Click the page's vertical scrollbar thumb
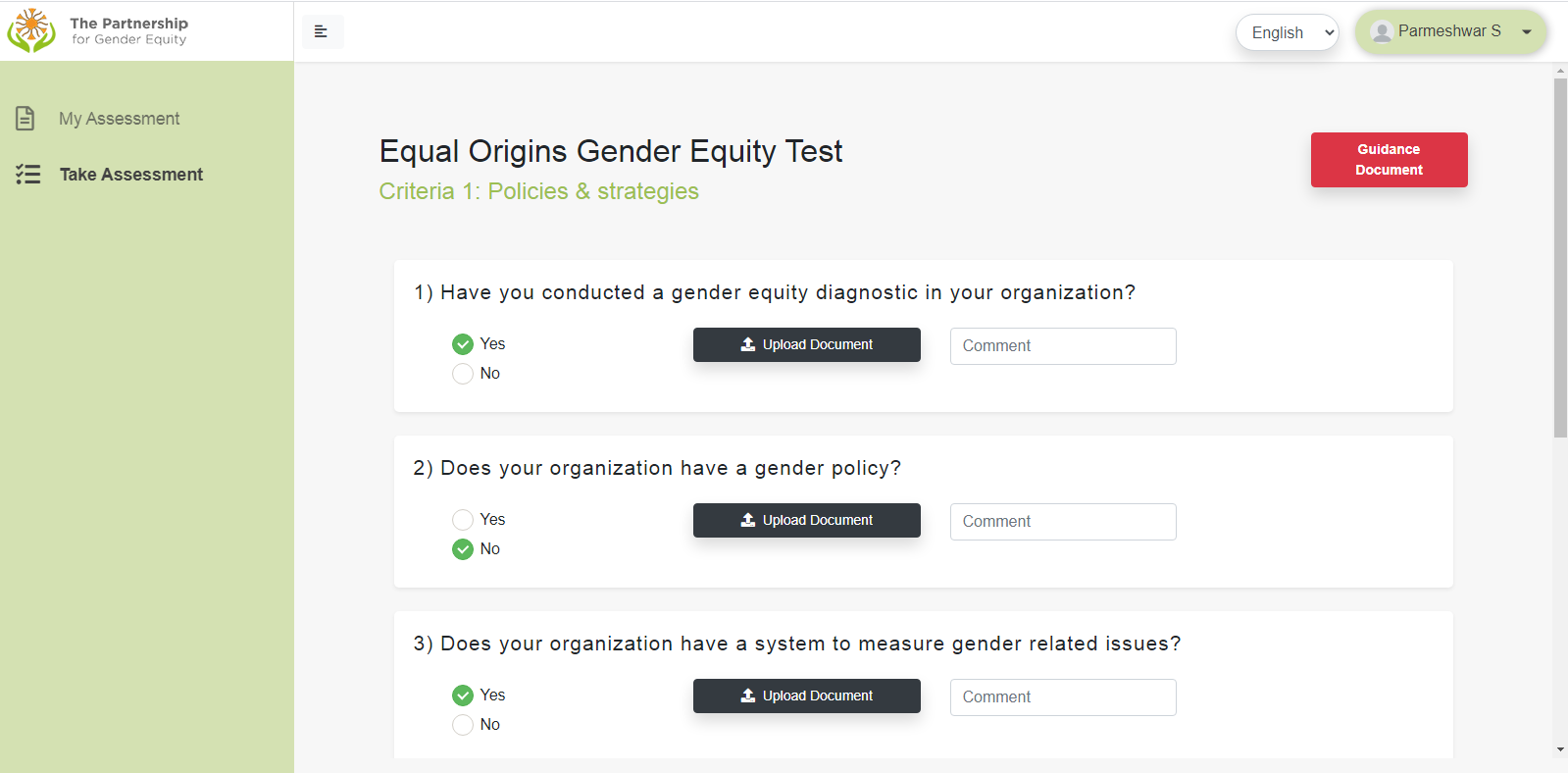The height and width of the screenshot is (773, 1568). (1560, 255)
